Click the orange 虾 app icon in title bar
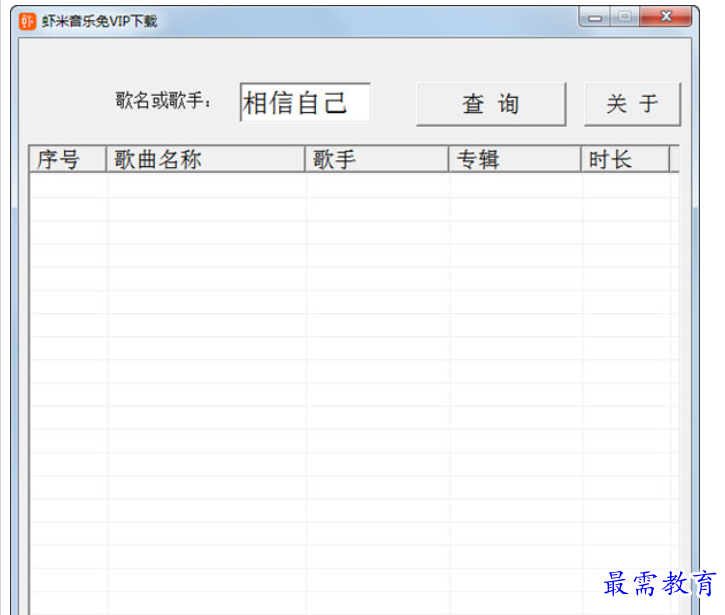This screenshot has width=725, height=615. pos(27,21)
